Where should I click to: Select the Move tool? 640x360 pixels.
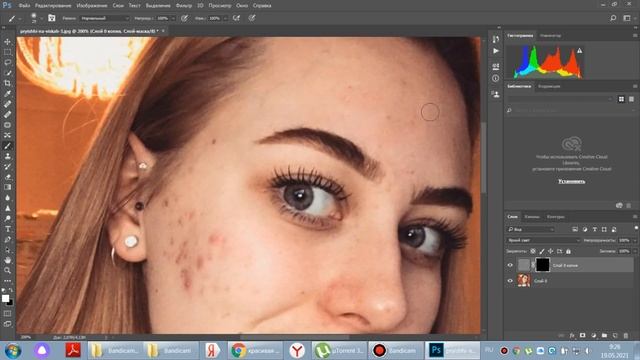[x=7, y=42]
